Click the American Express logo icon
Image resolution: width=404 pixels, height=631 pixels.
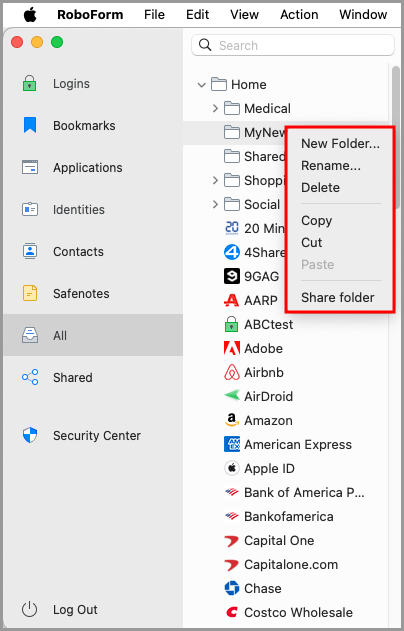click(232, 444)
